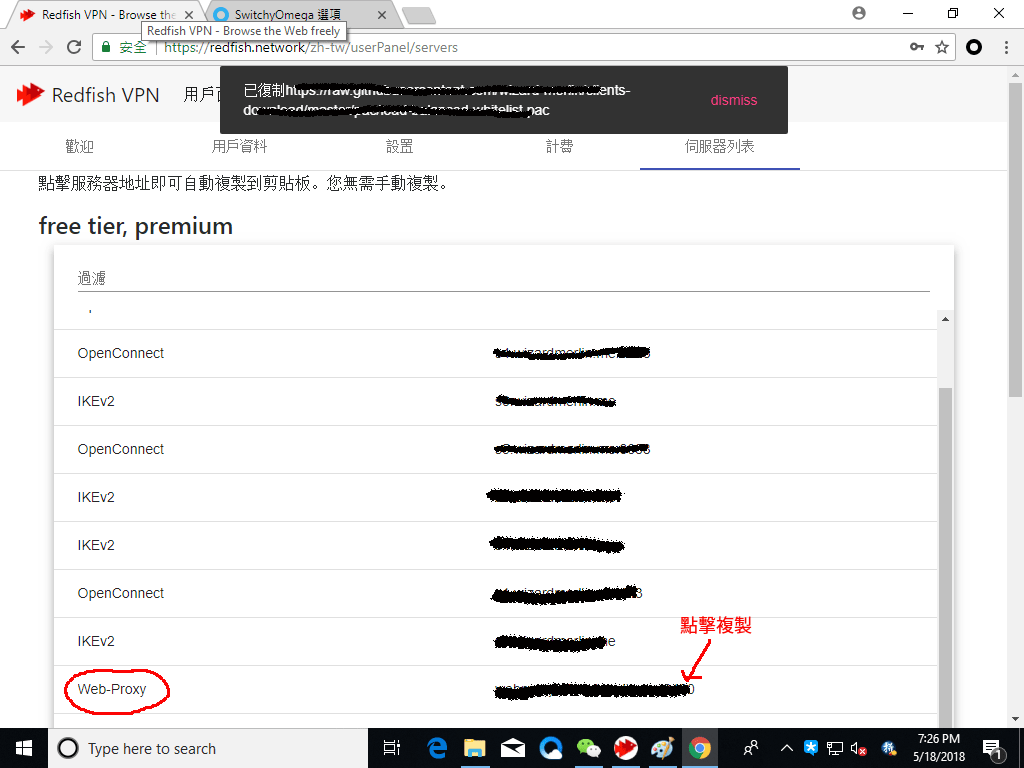Open WeChat from the taskbar
Image resolution: width=1024 pixels, height=768 pixels.
pyautogui.click(x=588, y=748)
